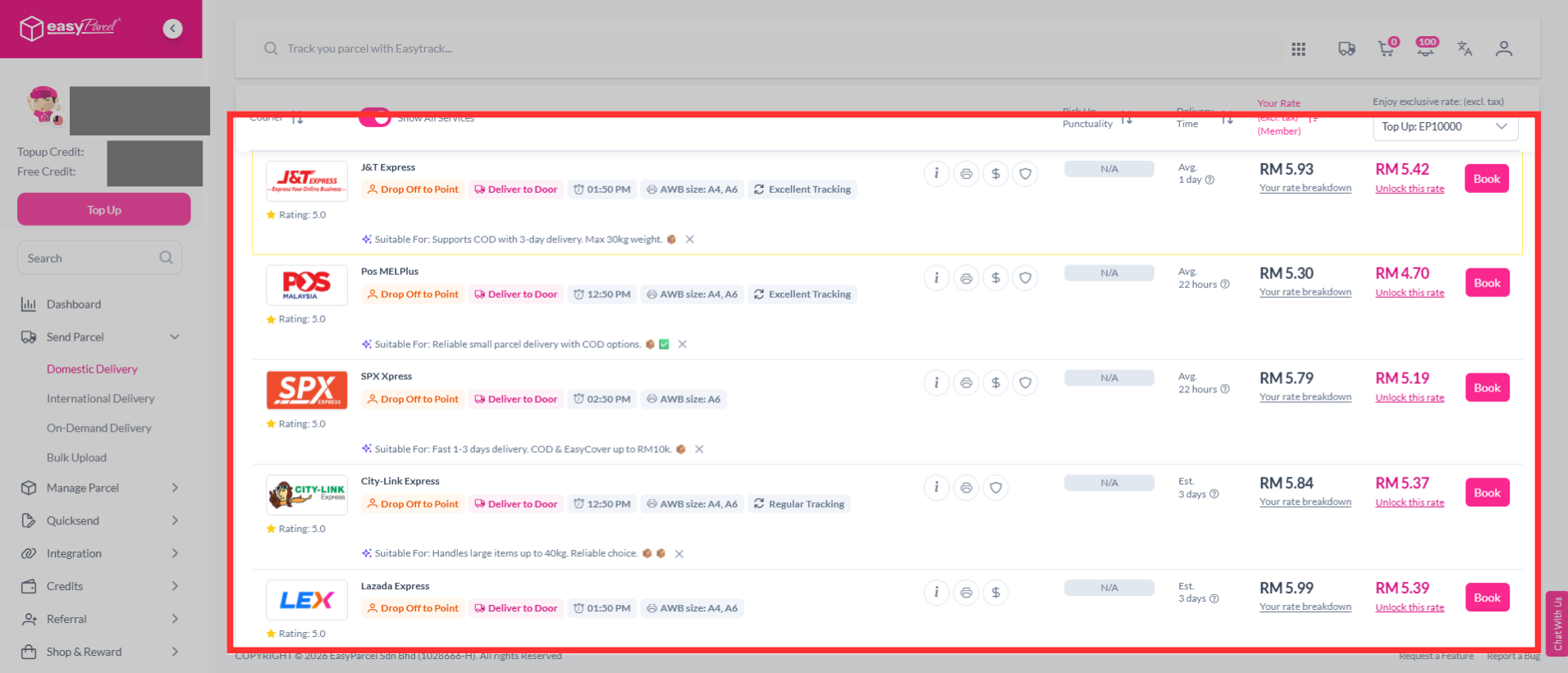Click the user avatar in the sidebar
Screen dimensions: 1568x673
point(43,105)
